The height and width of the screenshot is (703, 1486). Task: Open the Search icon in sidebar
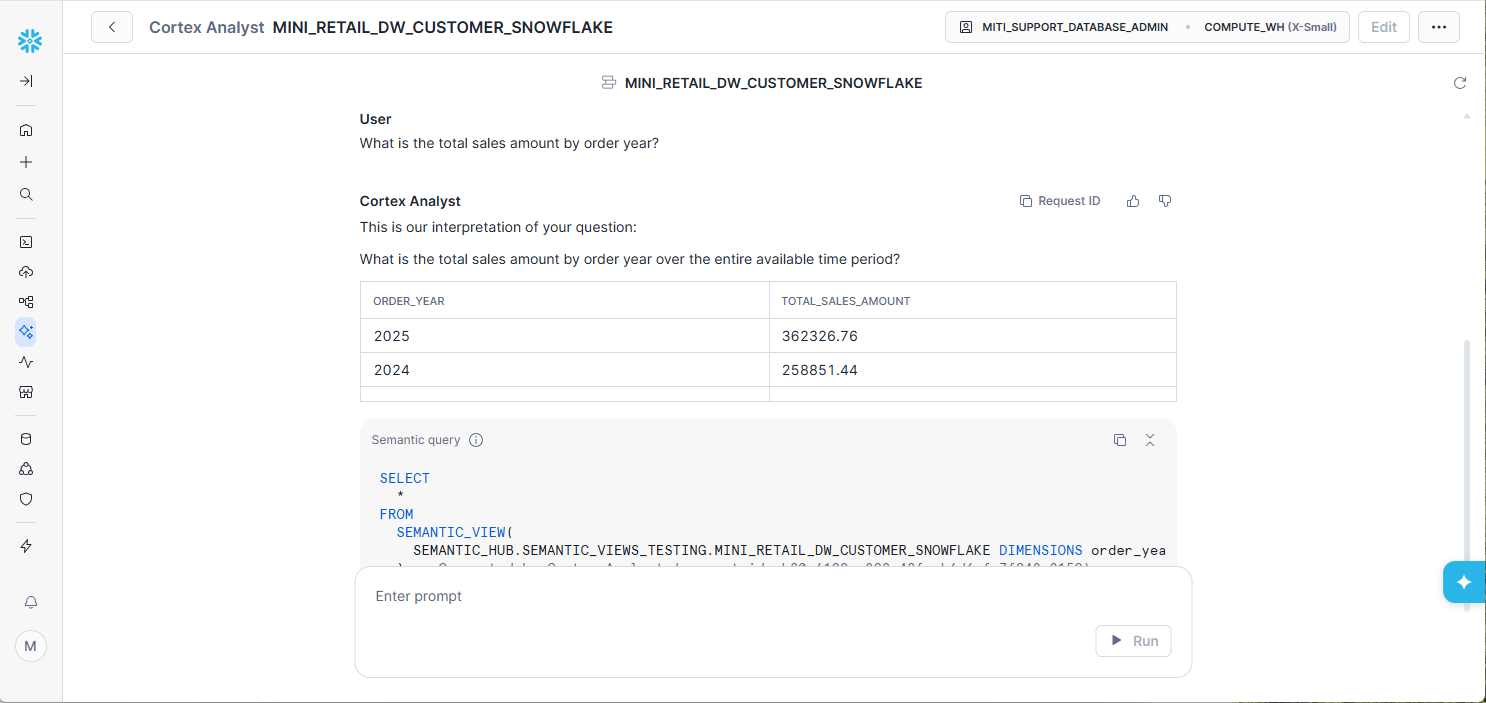pyautogui.click(x=26, y=194)
